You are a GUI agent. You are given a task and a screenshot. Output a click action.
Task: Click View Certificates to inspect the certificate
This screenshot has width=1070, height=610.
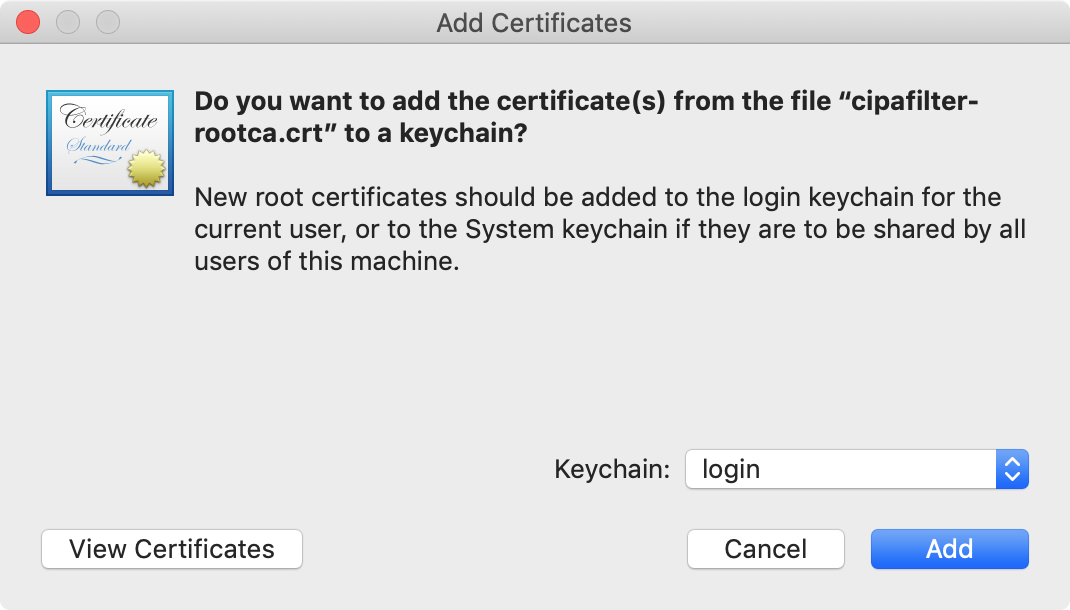coord(171,549)
